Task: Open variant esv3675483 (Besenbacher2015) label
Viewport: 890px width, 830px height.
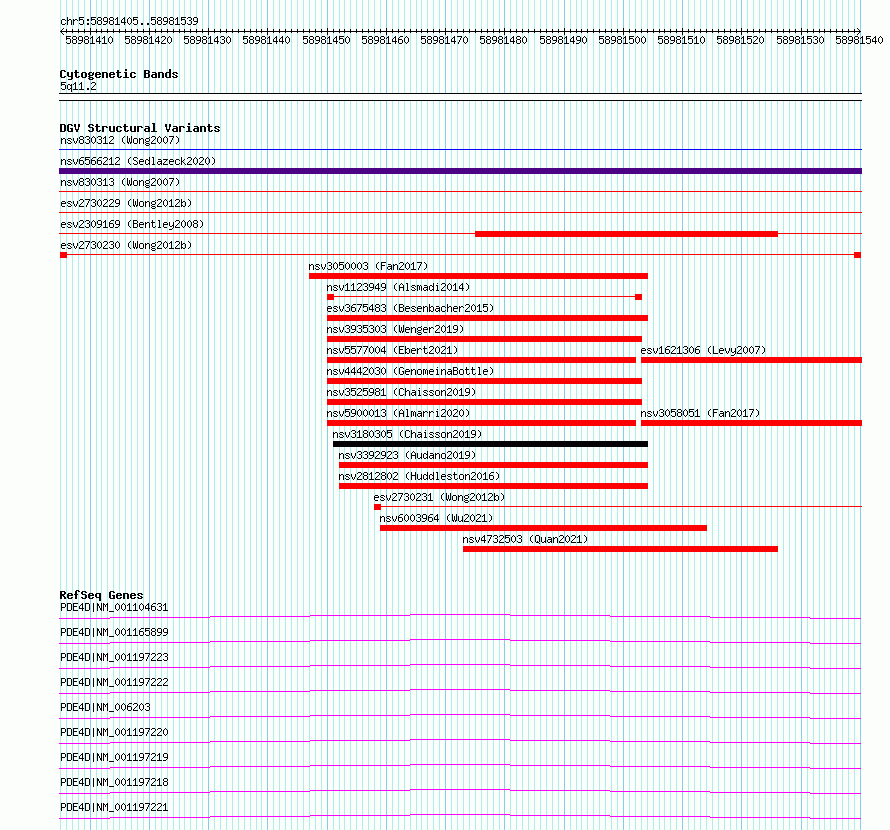Action: click(x=410, y=308)
